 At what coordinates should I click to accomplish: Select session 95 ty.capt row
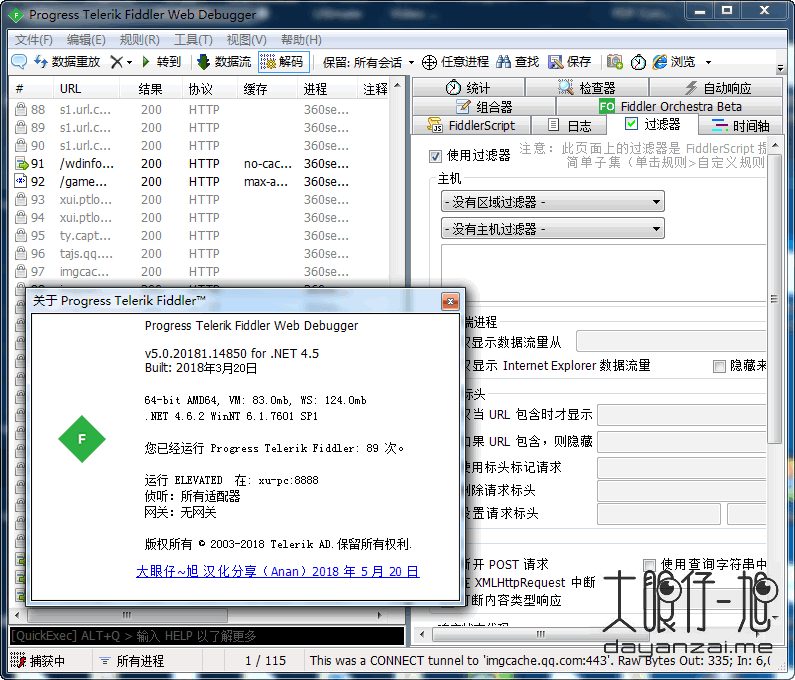click(x=201, y=236)
